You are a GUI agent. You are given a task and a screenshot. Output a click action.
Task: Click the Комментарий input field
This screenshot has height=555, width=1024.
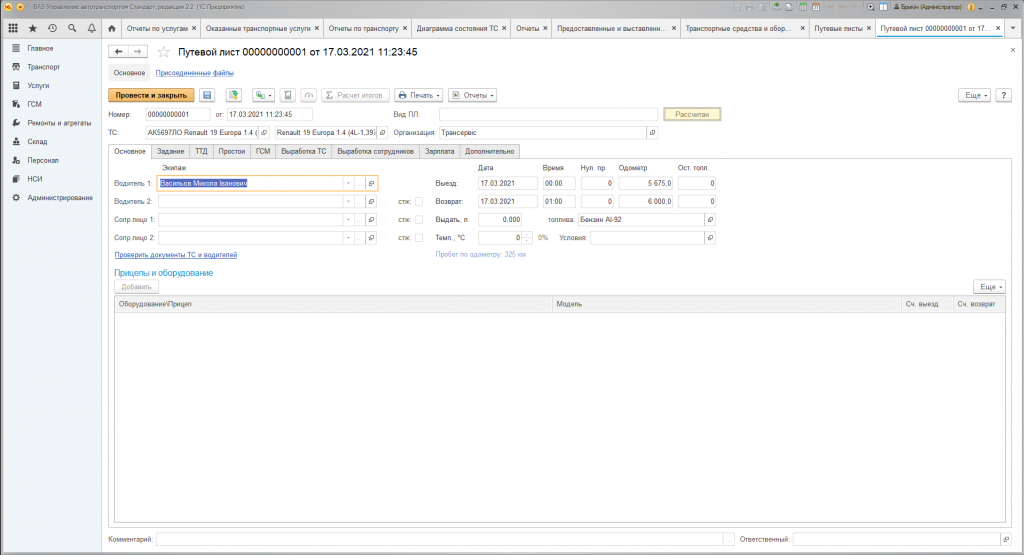[x=439, y=539]
